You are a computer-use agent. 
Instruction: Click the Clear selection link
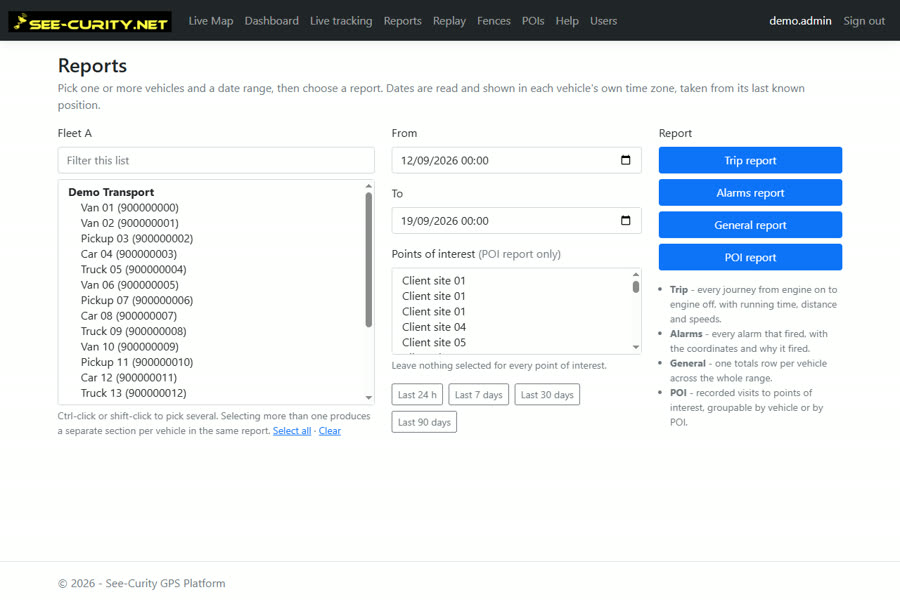[x=329, y=431]
